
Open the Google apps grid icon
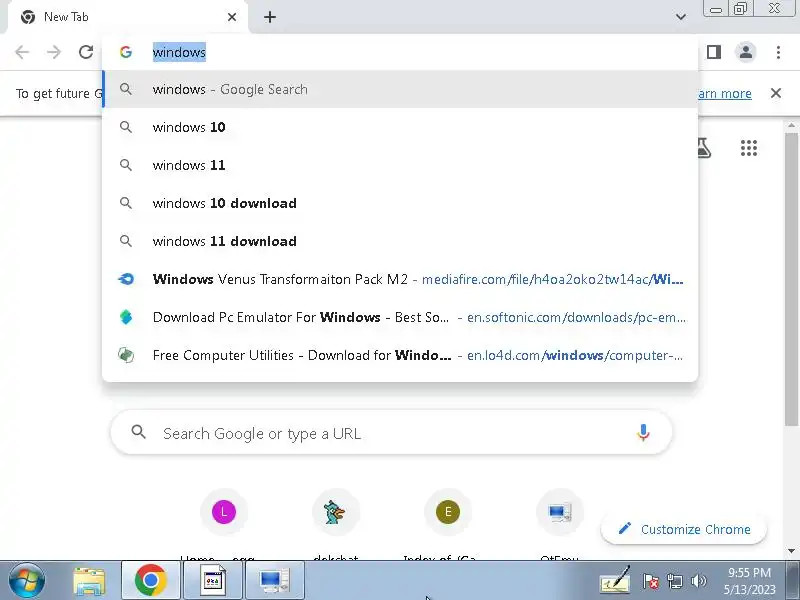click(x=748, y=148)
